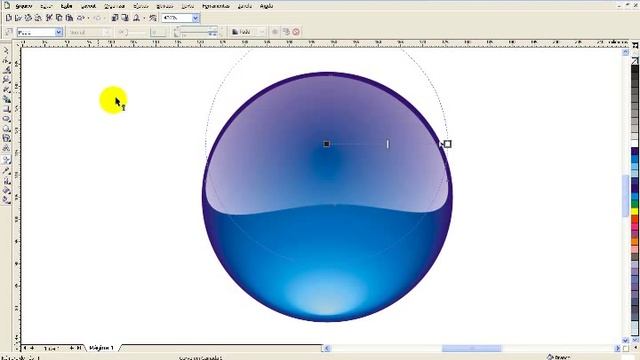Open the Ventana menu
640x360 pixels.
pyautogui.click(x=244, y=6)
